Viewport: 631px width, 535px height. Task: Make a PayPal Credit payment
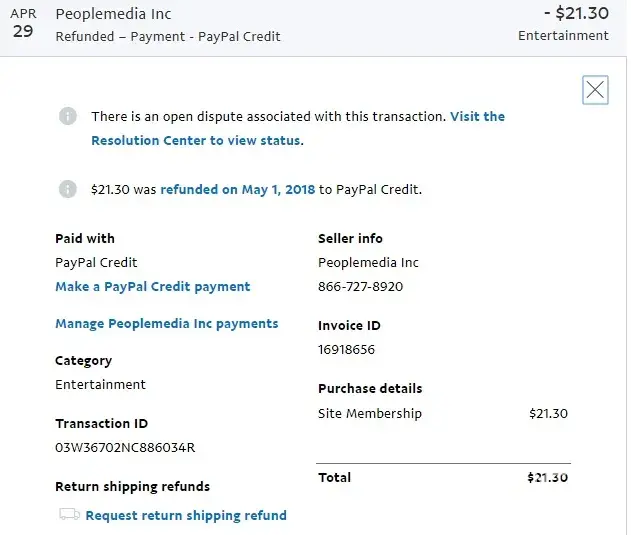pyautogui.click(x=152, y=286)
